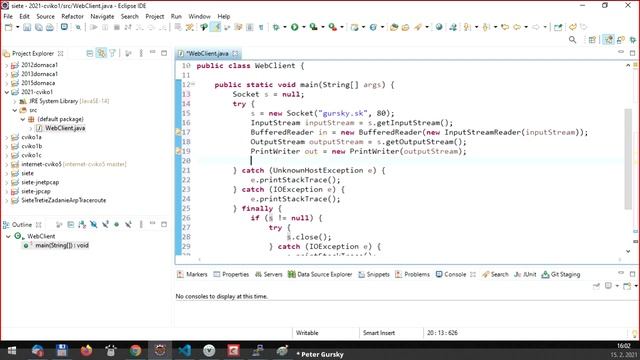The width and height of the screenshot is (640, 360).
Task: Switch to the Problems tab
Action: [x=412, y=274]
